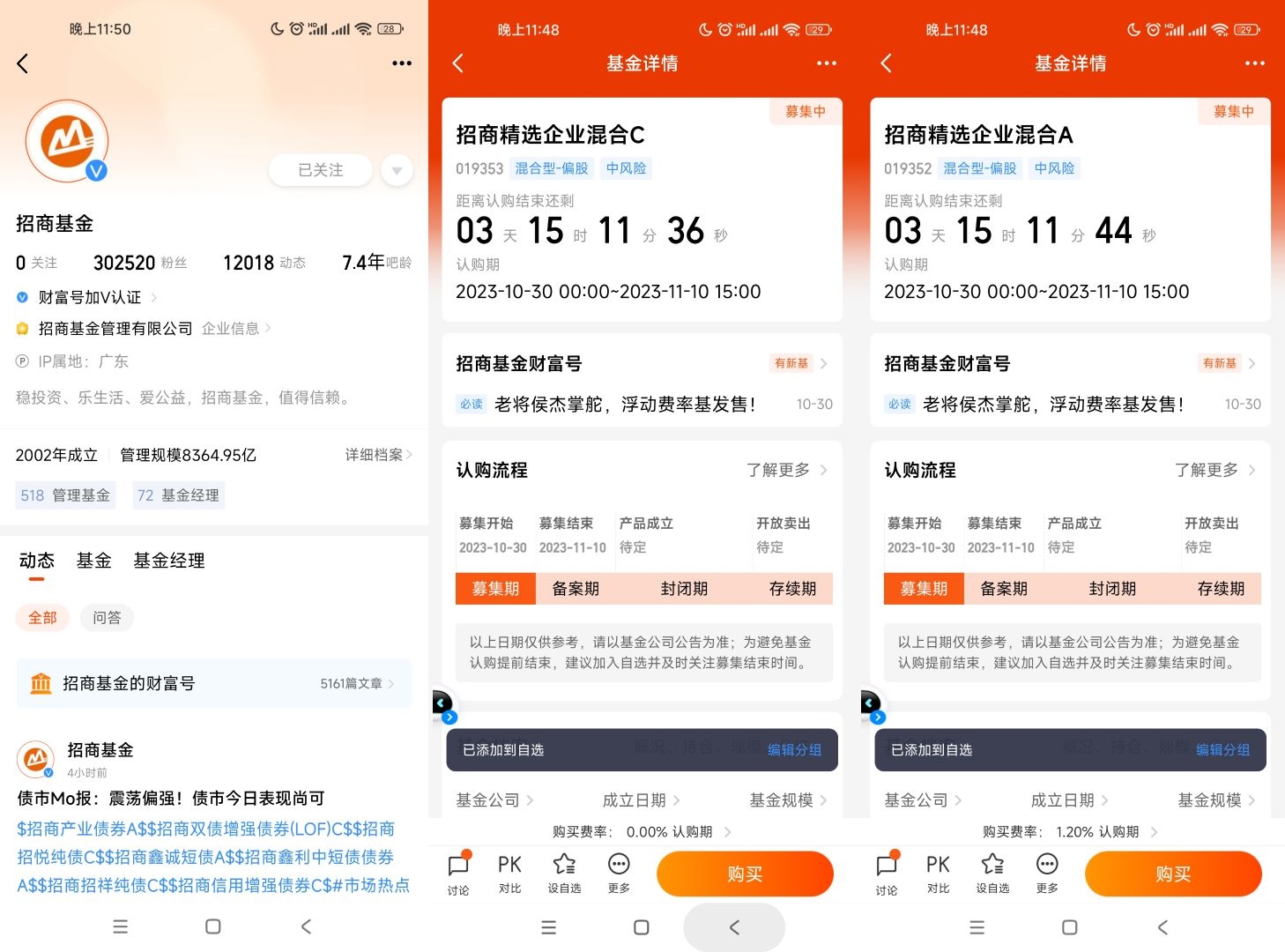The width and height of the screenshot is (1285, 952).
Task: Open 302520 粉丝 followers list
Action: pos(140,263)
